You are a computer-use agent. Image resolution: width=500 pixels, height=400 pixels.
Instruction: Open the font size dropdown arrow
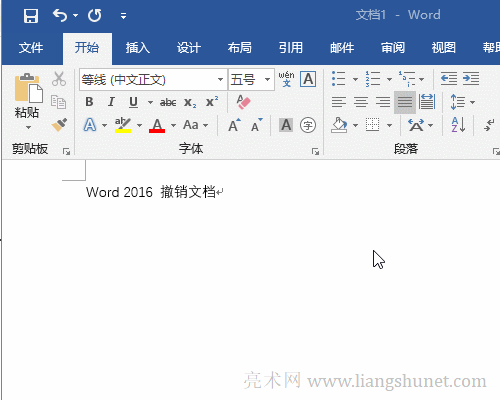pyautogui.click(x=267, y=80)
